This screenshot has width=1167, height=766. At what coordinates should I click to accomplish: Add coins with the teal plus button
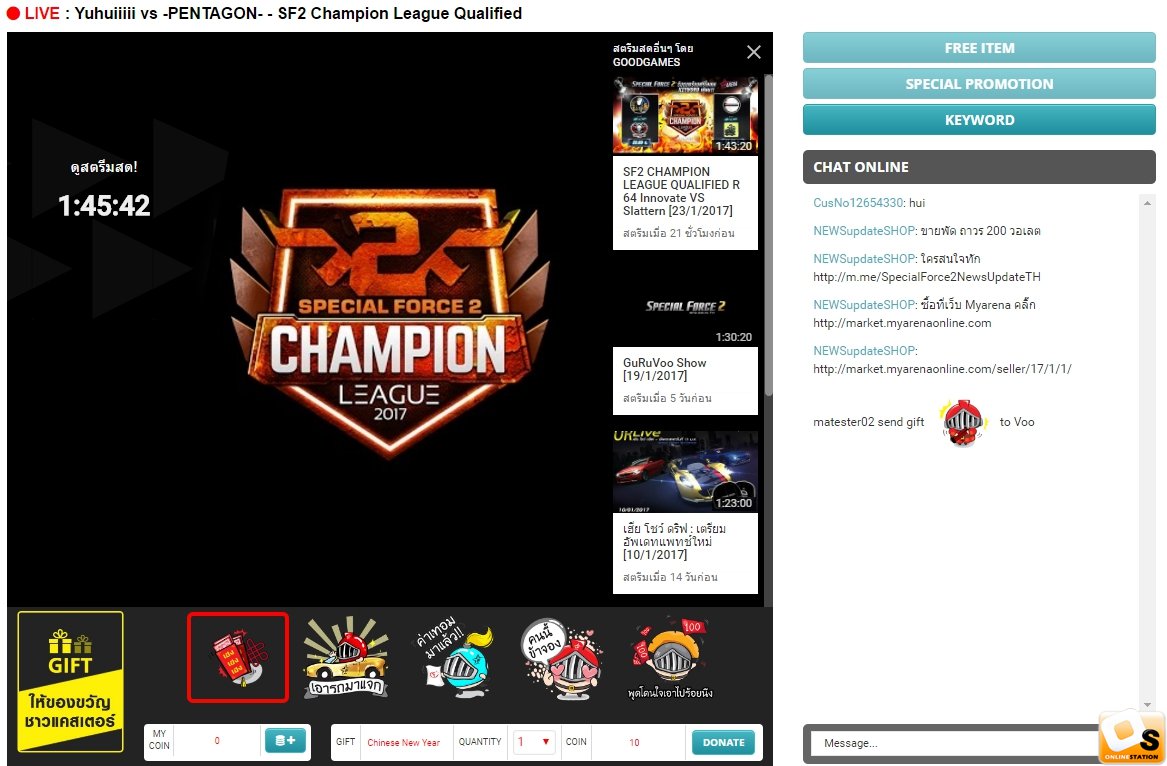pos(285,741)
